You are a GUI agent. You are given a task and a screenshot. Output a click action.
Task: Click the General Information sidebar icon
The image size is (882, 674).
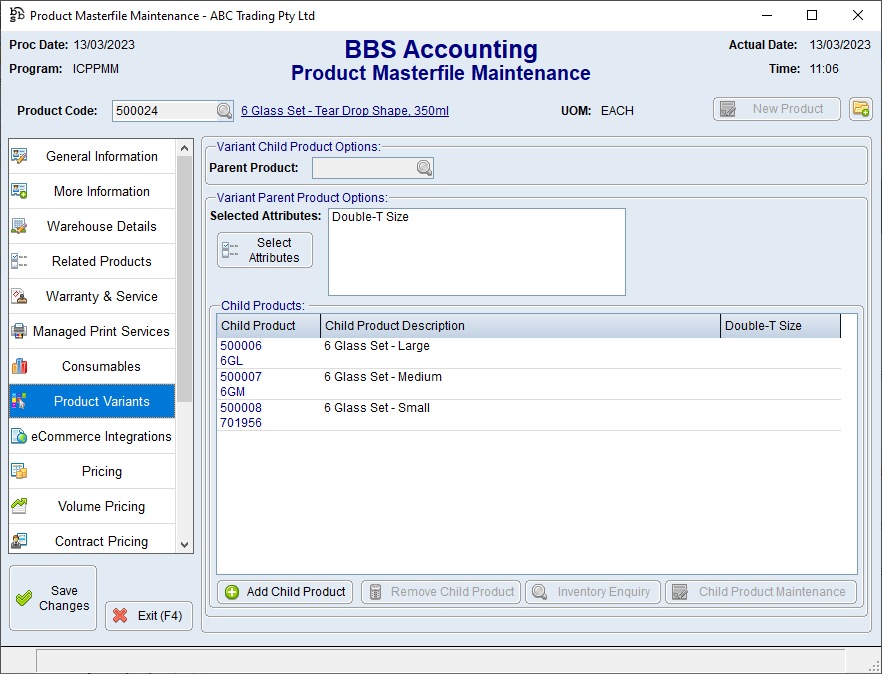click(19, 156)
